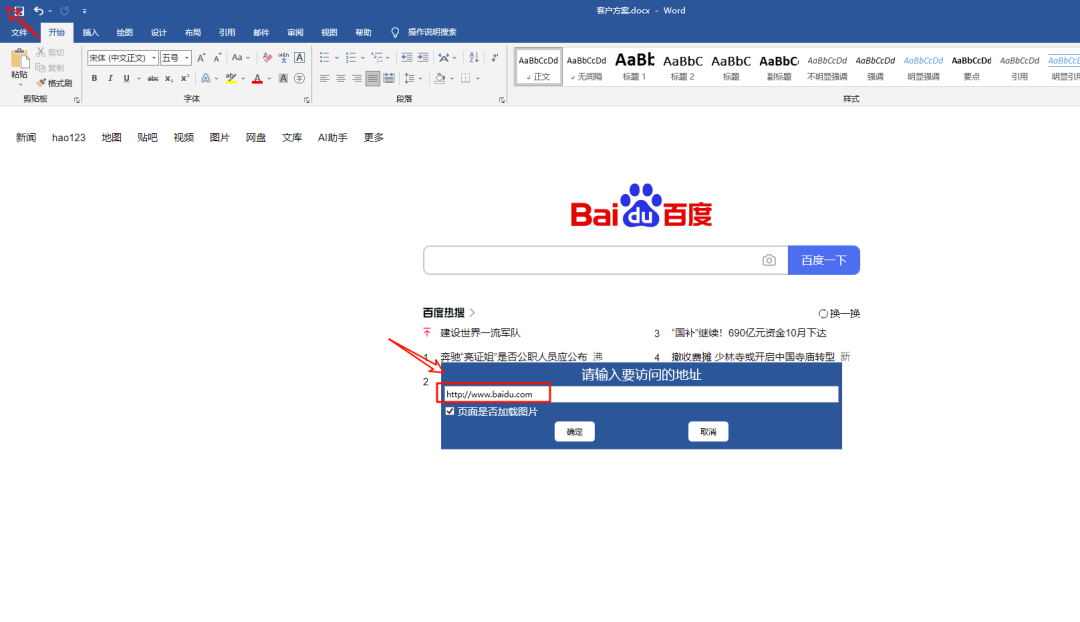Click the character border (A in box) icon
1080x622 pixels.
pyautogui.click(x=300, y=58)
